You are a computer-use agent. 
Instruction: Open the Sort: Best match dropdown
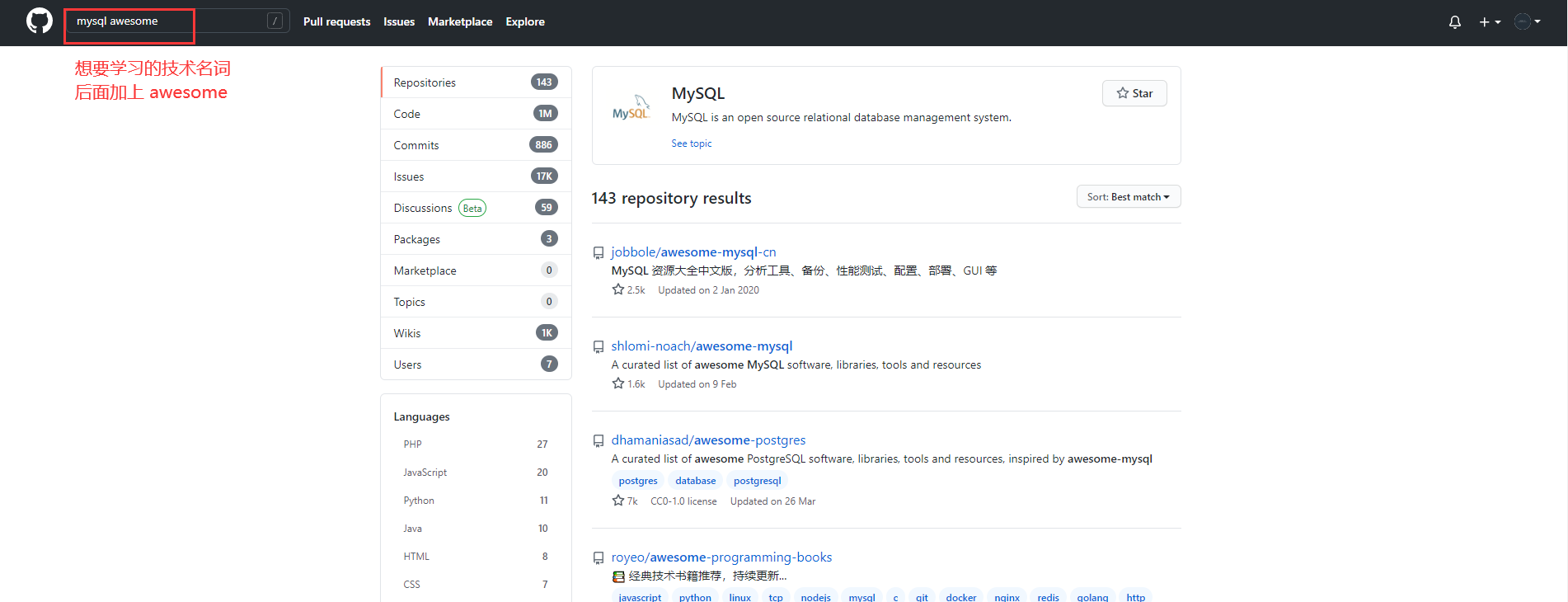click(1129, 197)
